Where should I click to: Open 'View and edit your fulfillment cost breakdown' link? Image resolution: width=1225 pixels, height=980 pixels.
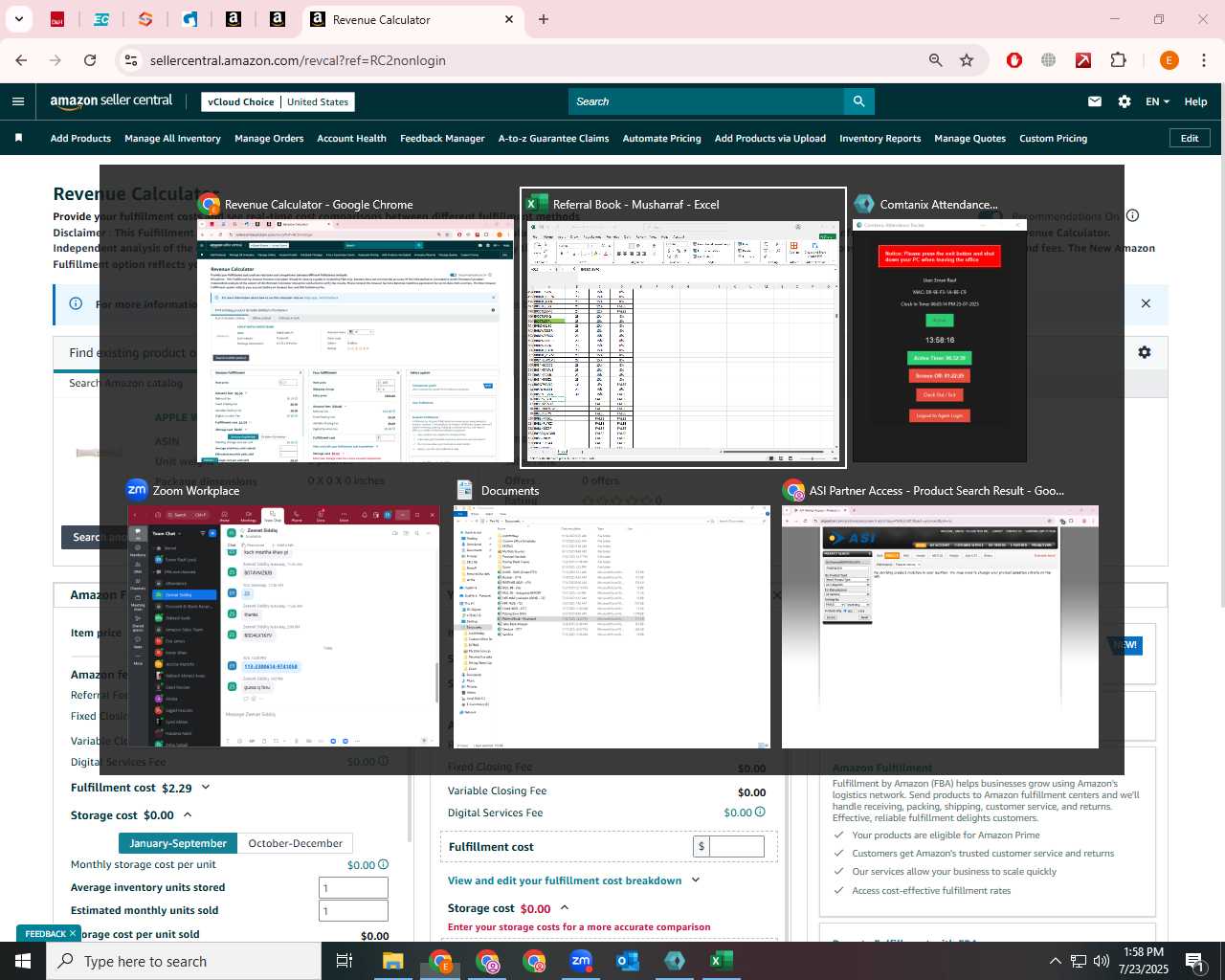[565, 880]
